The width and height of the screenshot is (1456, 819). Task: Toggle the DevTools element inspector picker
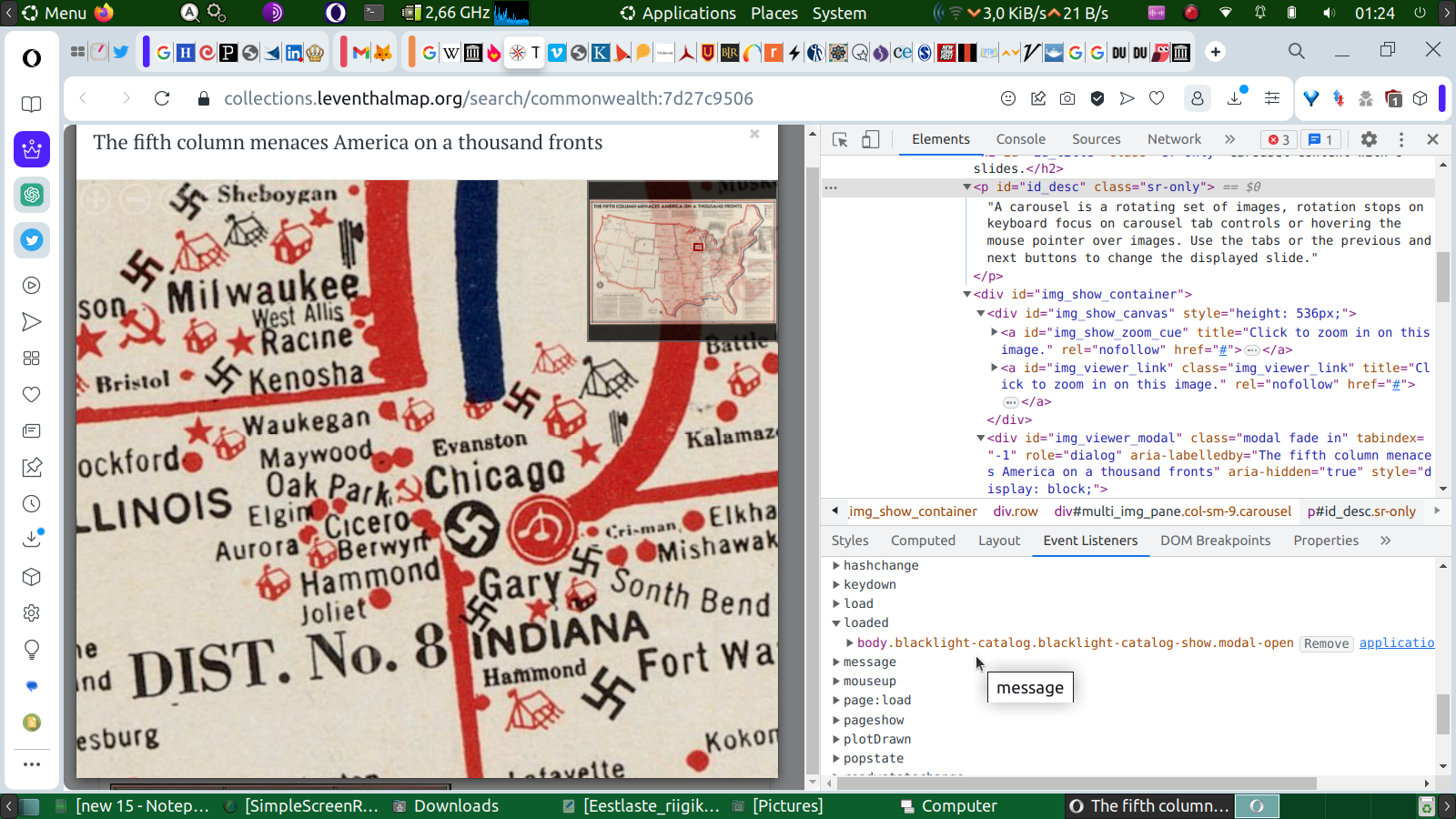click(x=840, y=139)
